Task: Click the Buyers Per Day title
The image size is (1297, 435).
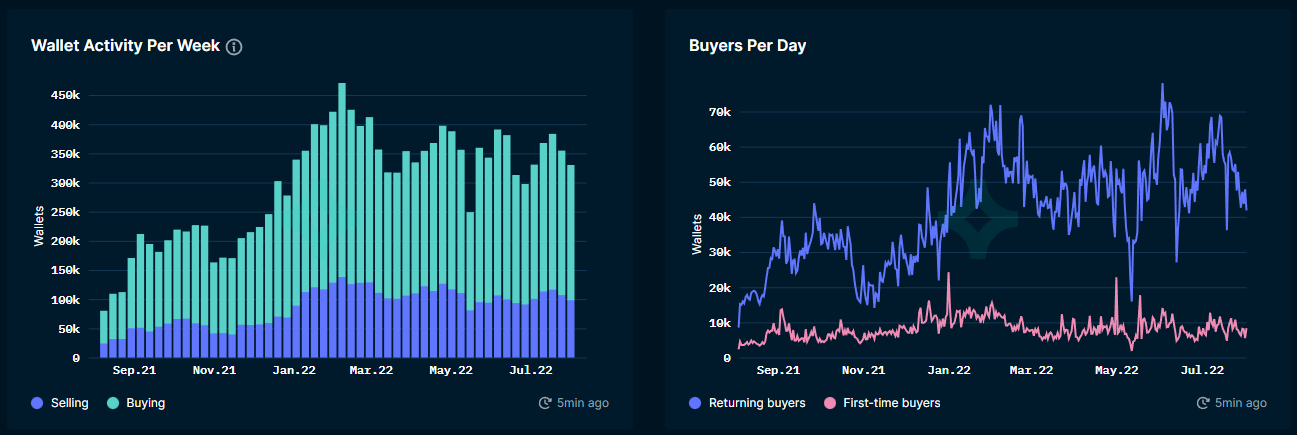Action: pos(747,46)
